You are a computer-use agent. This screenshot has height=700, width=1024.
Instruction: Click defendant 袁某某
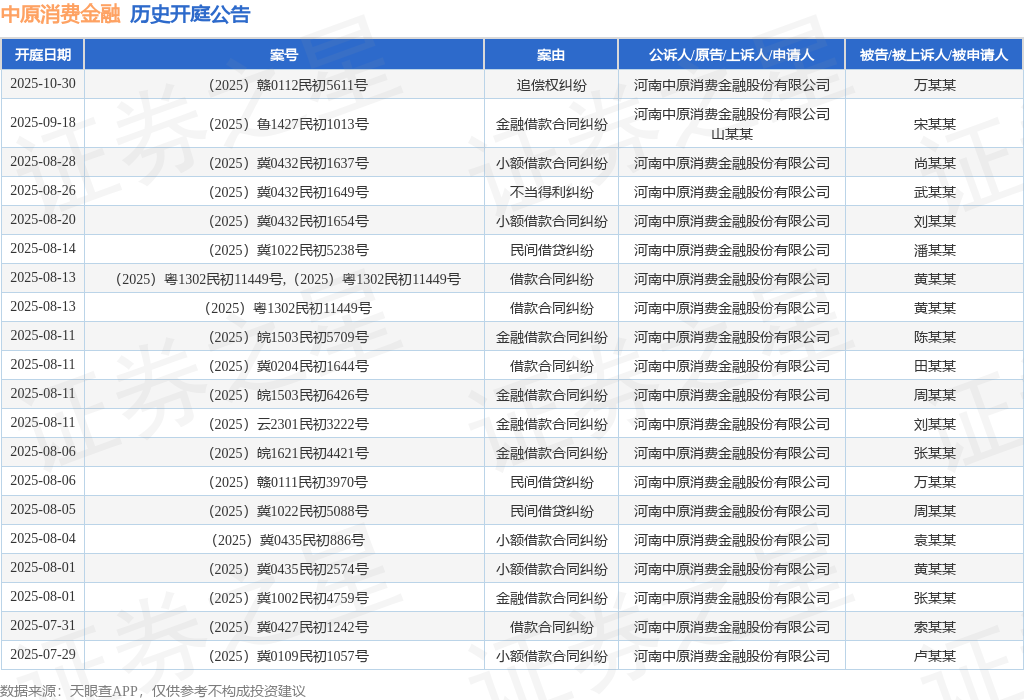935,540
